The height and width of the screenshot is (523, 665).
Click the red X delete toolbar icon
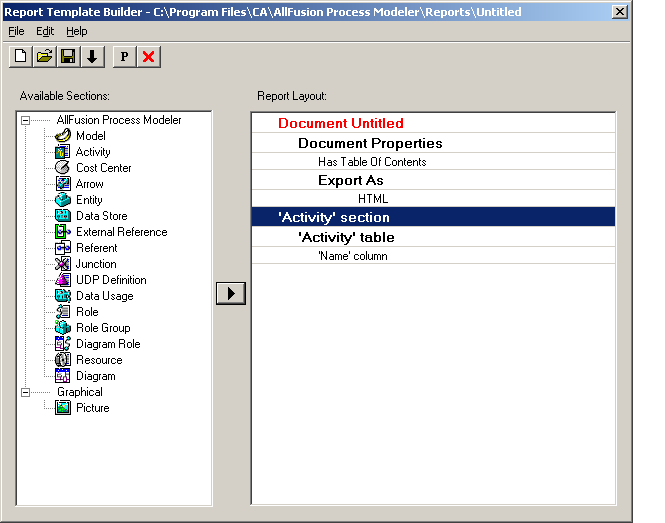148,56
